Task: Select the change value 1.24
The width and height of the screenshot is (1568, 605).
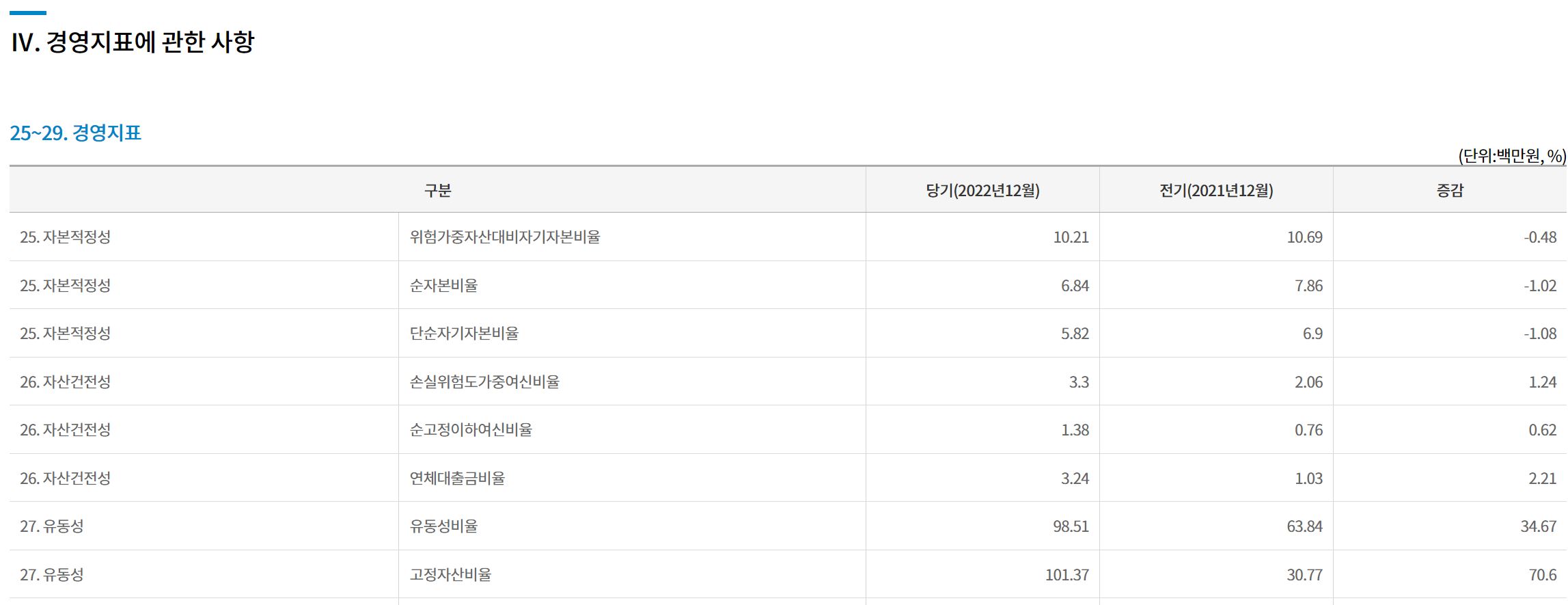Action: (x=1543, y=382)
